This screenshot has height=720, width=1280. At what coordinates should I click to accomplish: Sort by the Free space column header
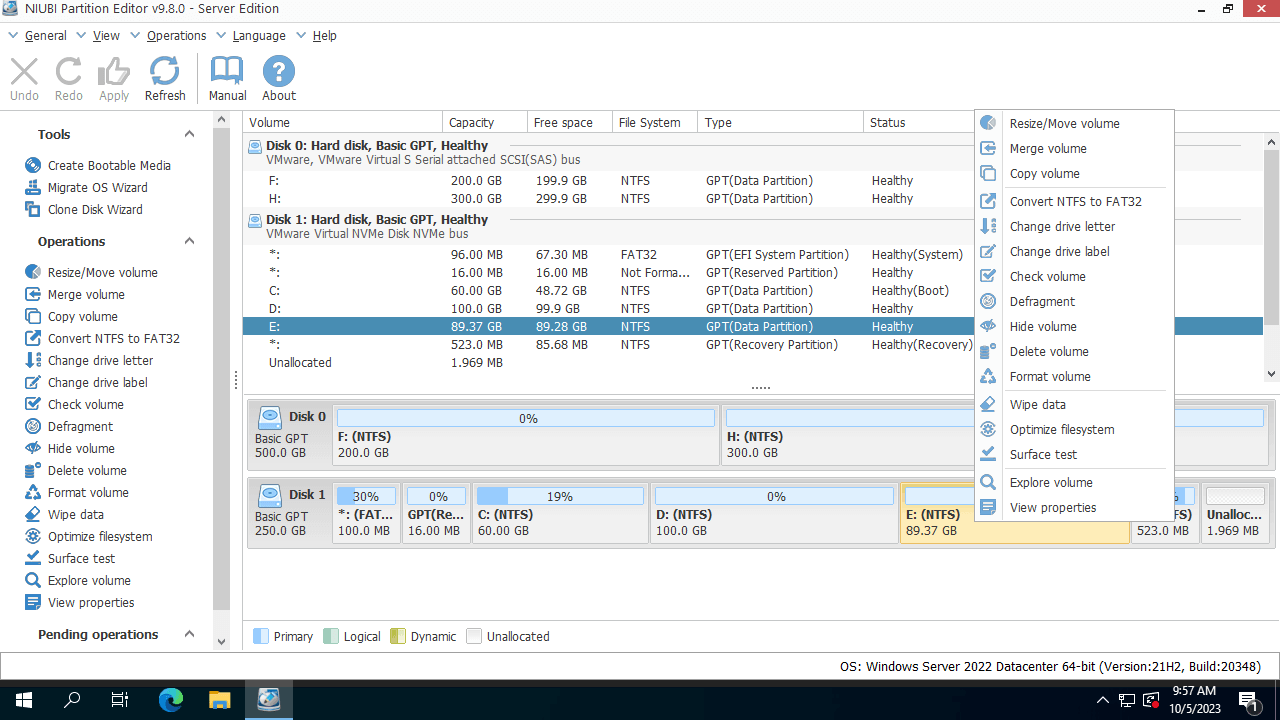point(569,123)
